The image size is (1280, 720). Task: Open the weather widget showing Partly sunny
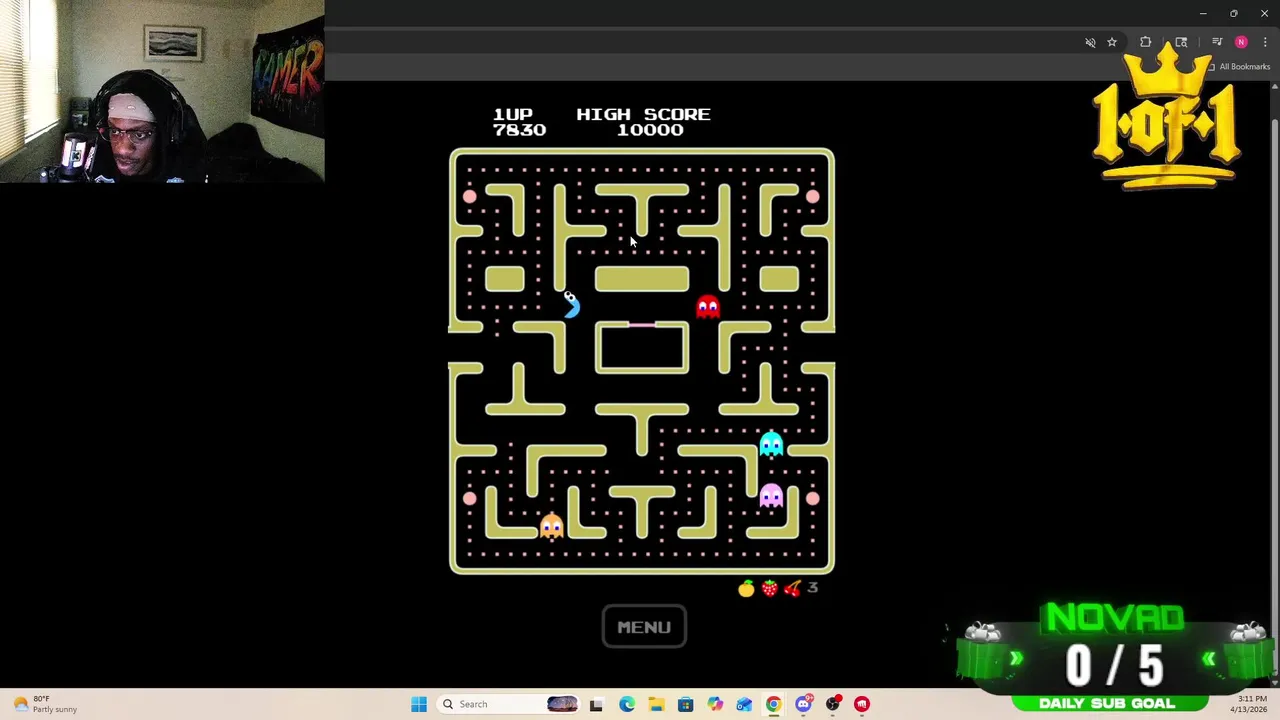coord(45,704)
